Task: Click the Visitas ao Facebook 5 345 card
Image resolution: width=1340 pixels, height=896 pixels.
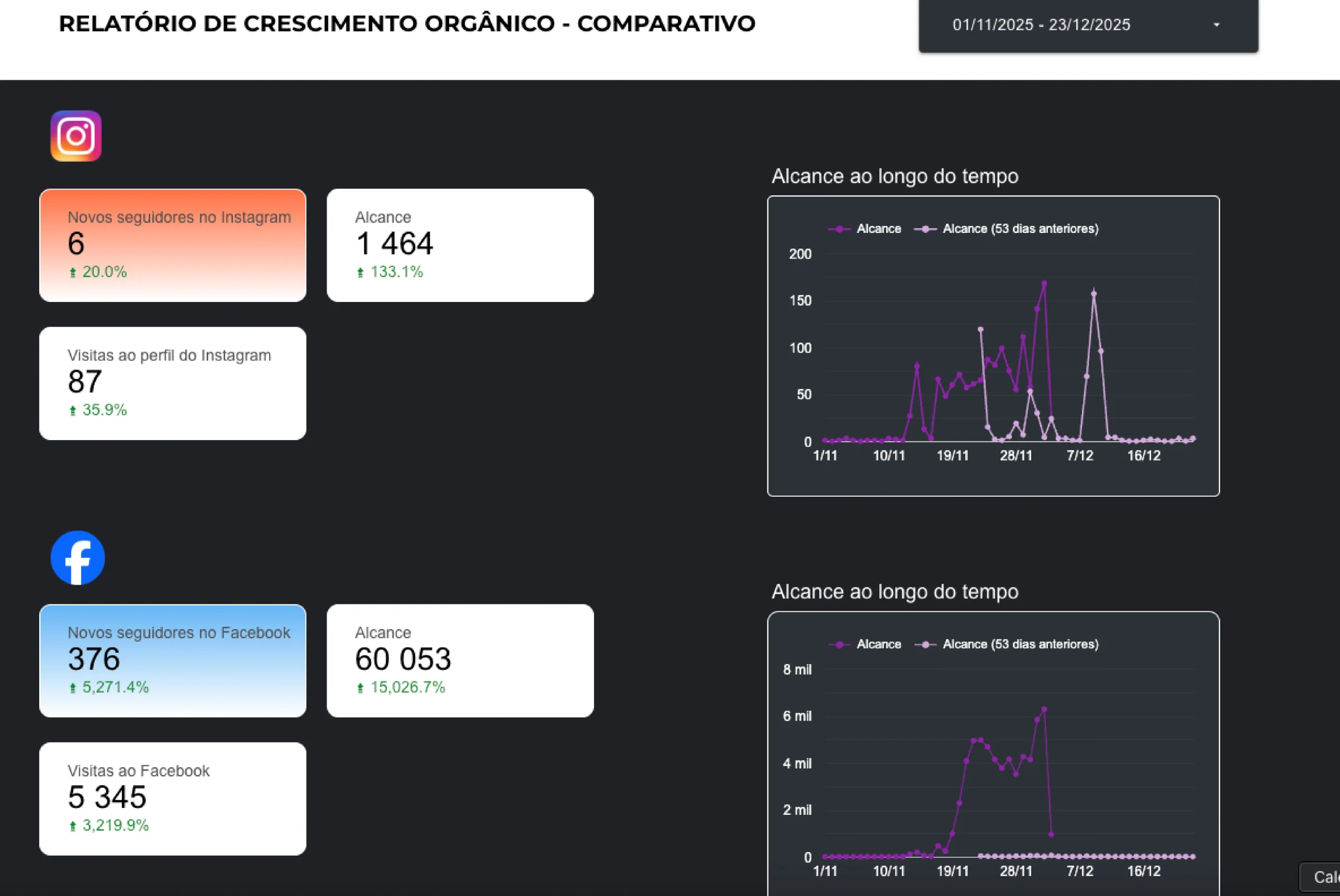Action: 173,798
